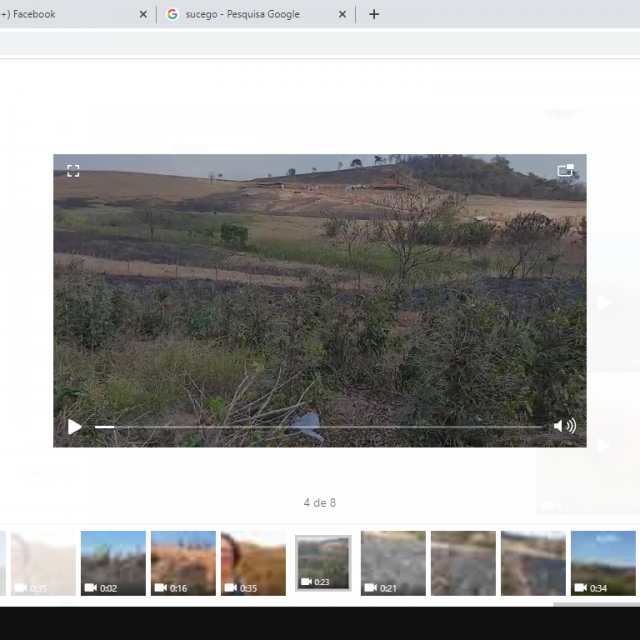Select the 0:35 thumbnail showing a face
Viewport: 640px width, 640px height.
tap(253, 563)
